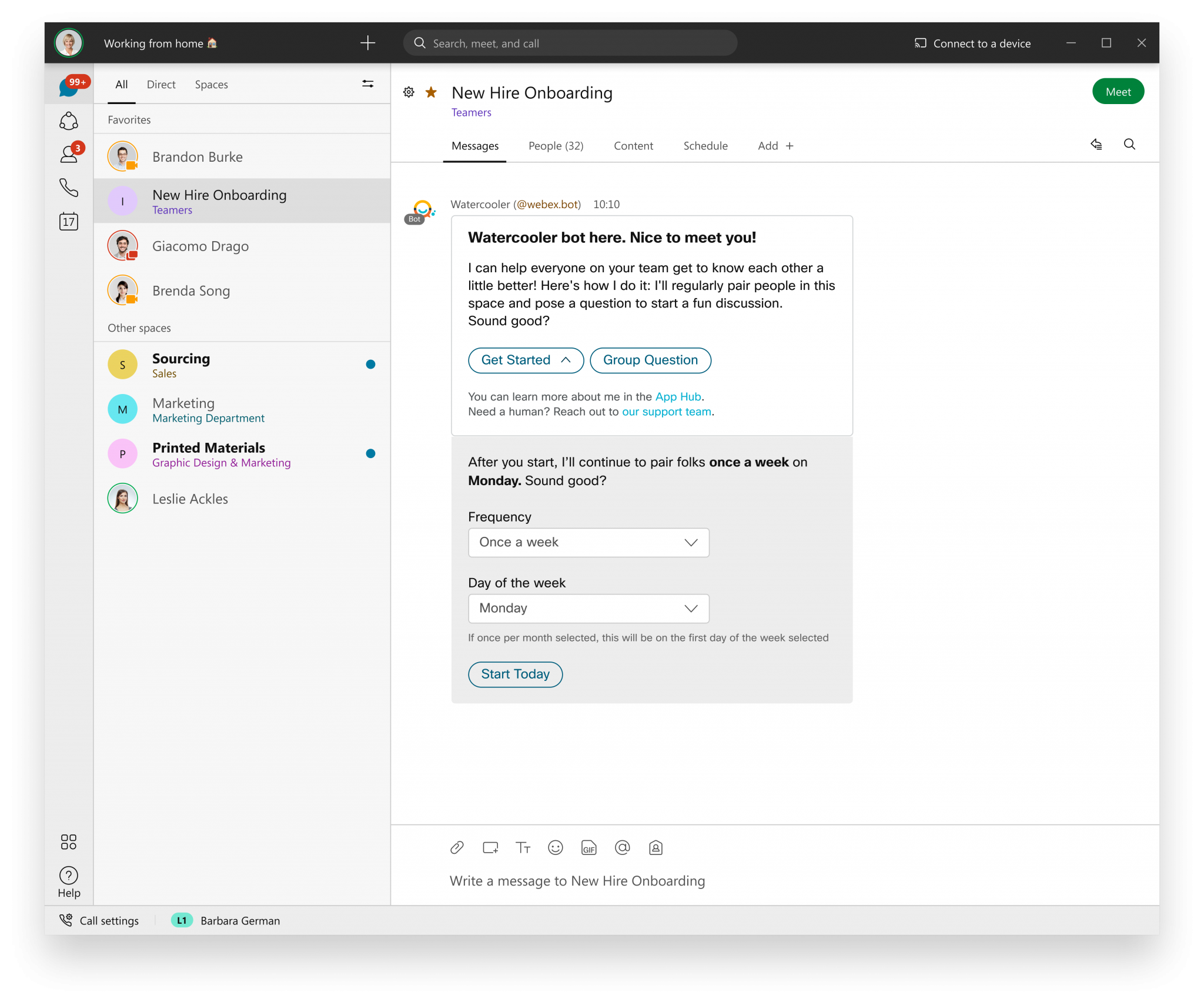Click the attach file paperclip icon

(457, 847)
